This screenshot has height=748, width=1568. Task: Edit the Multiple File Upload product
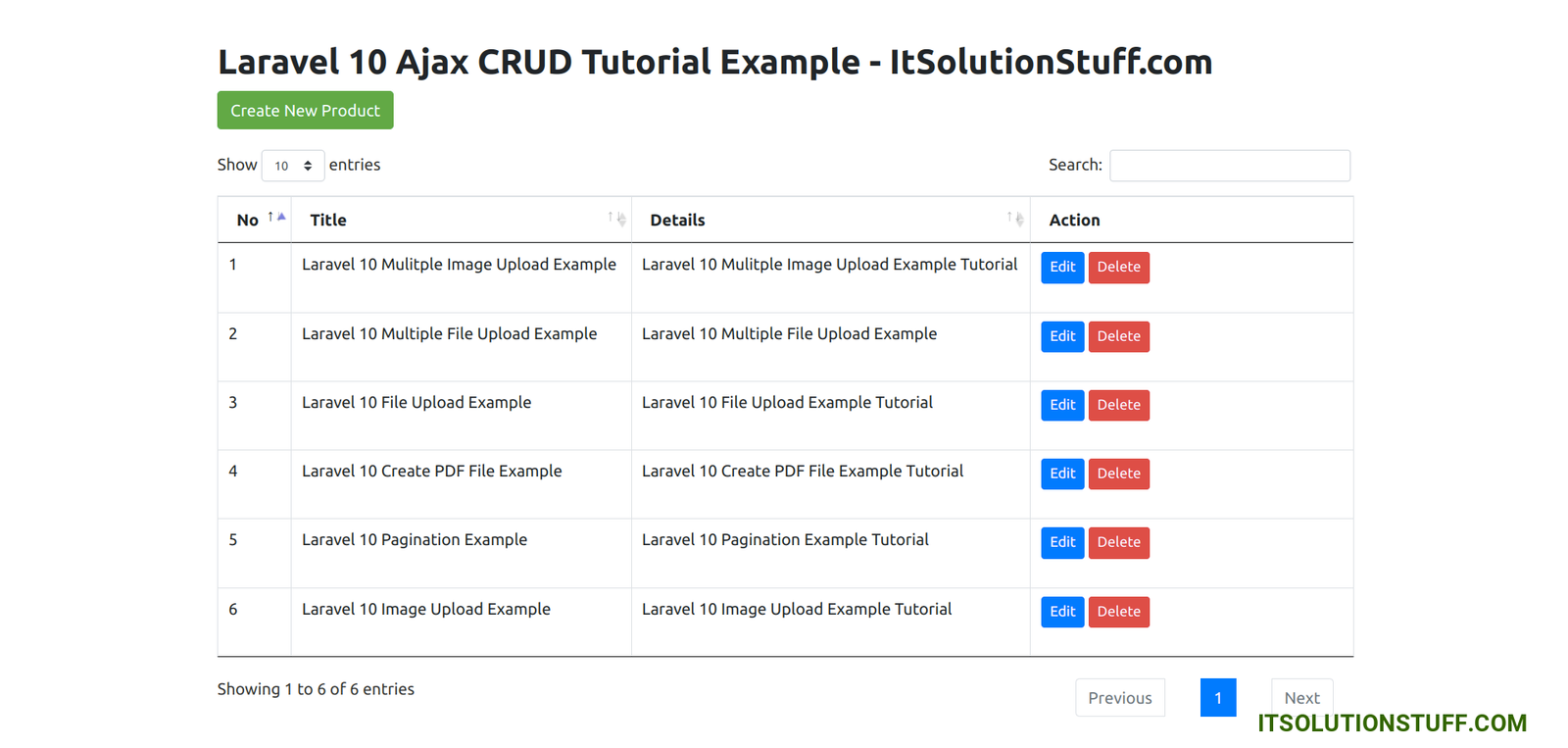(1062, 336)
